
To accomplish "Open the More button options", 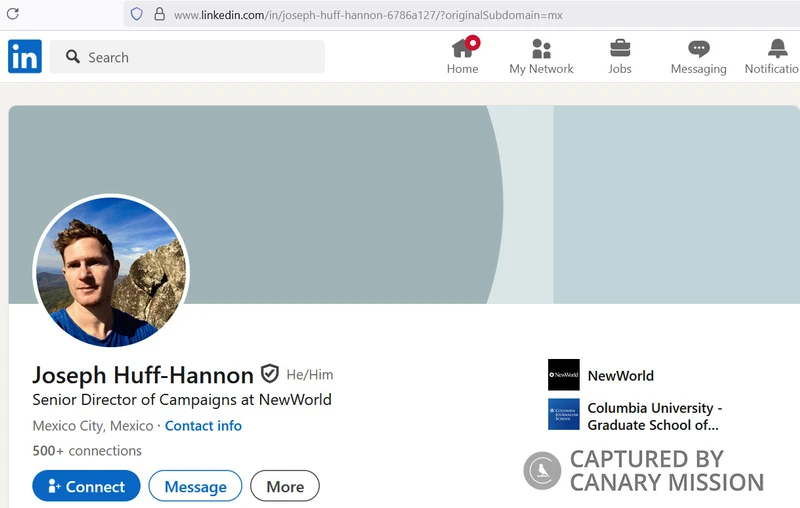I will pos(285,486).
